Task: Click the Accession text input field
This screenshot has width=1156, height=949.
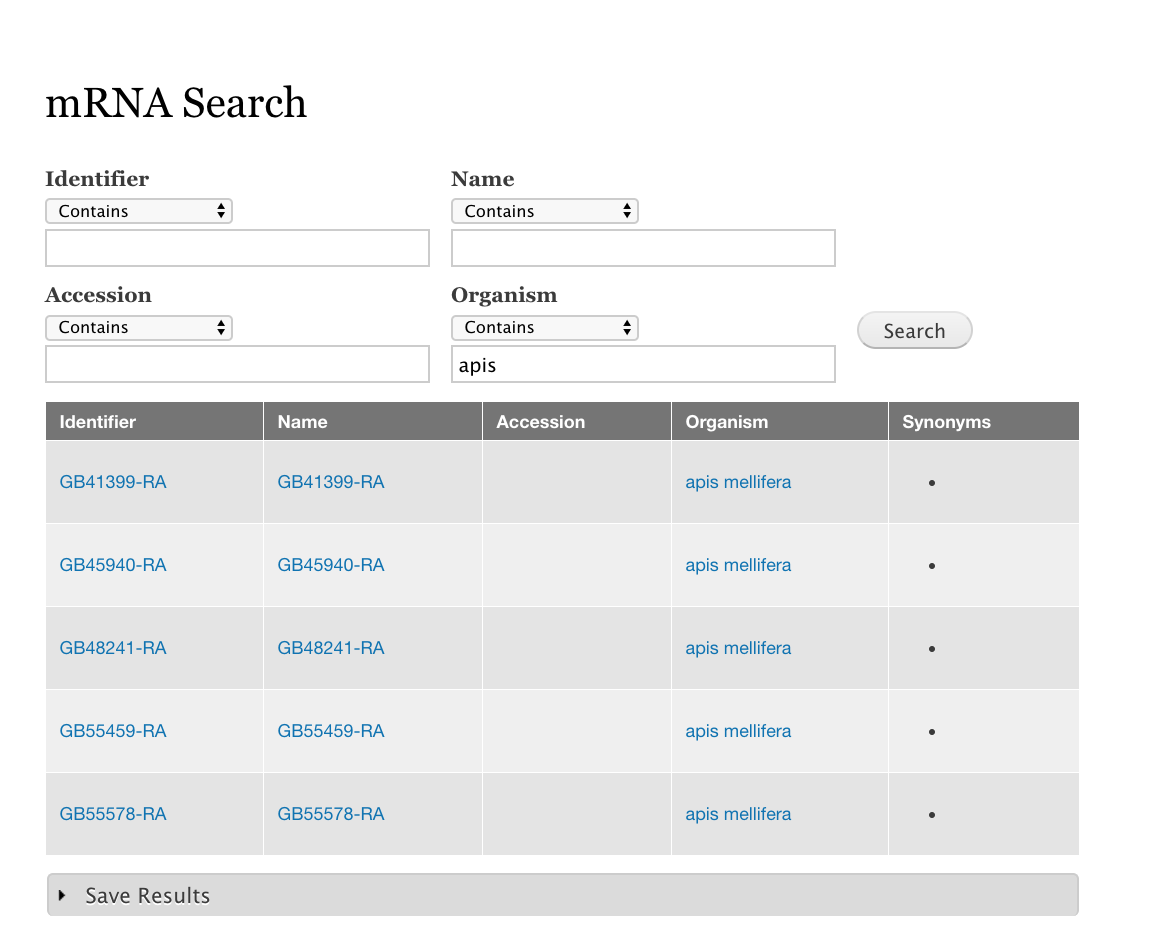Action: 237,364
